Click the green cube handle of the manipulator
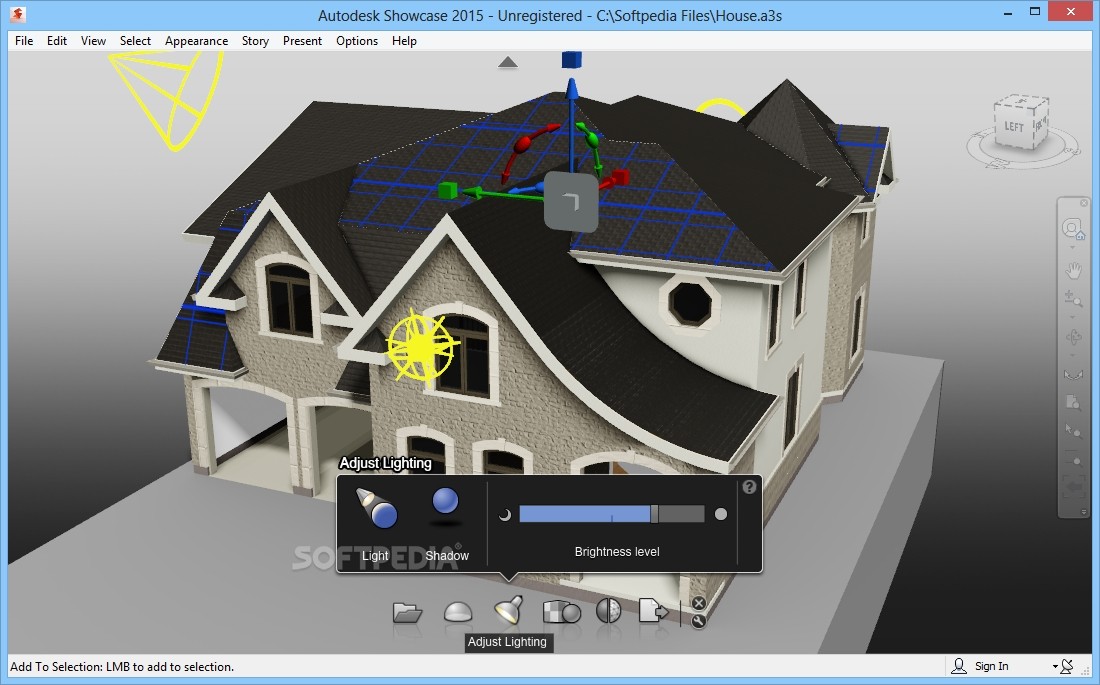Image resolution: width=1100 pixels, height=685 pixels. (448, 189)
